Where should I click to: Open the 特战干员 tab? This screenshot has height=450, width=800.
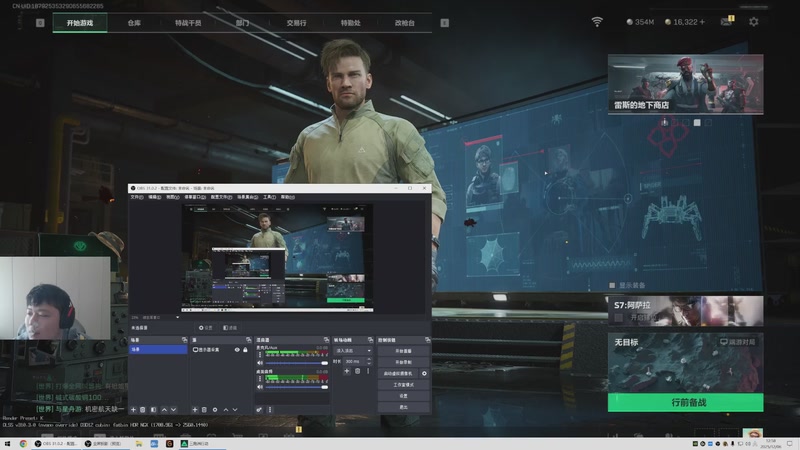click(188, 23)
